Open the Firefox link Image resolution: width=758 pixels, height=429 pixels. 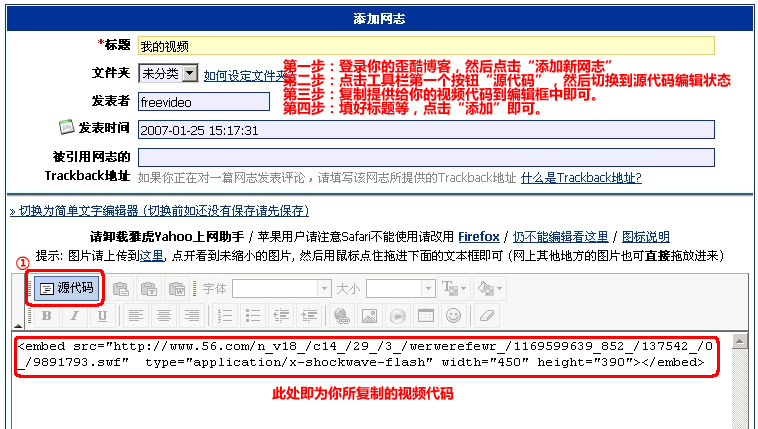pos(479,237)
